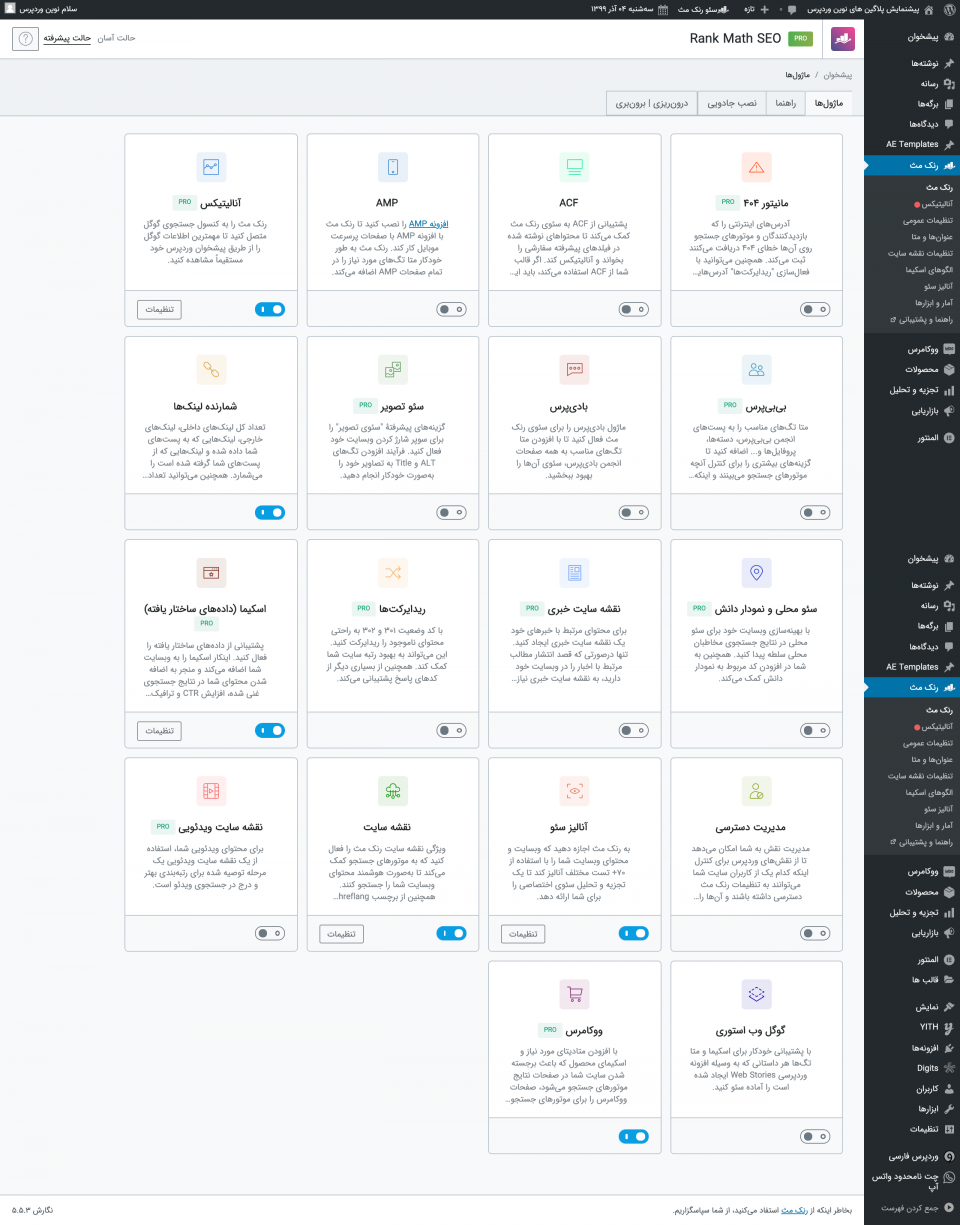Click the Rank Math logo in the header

pyautogui.click(x=843, y=39)
